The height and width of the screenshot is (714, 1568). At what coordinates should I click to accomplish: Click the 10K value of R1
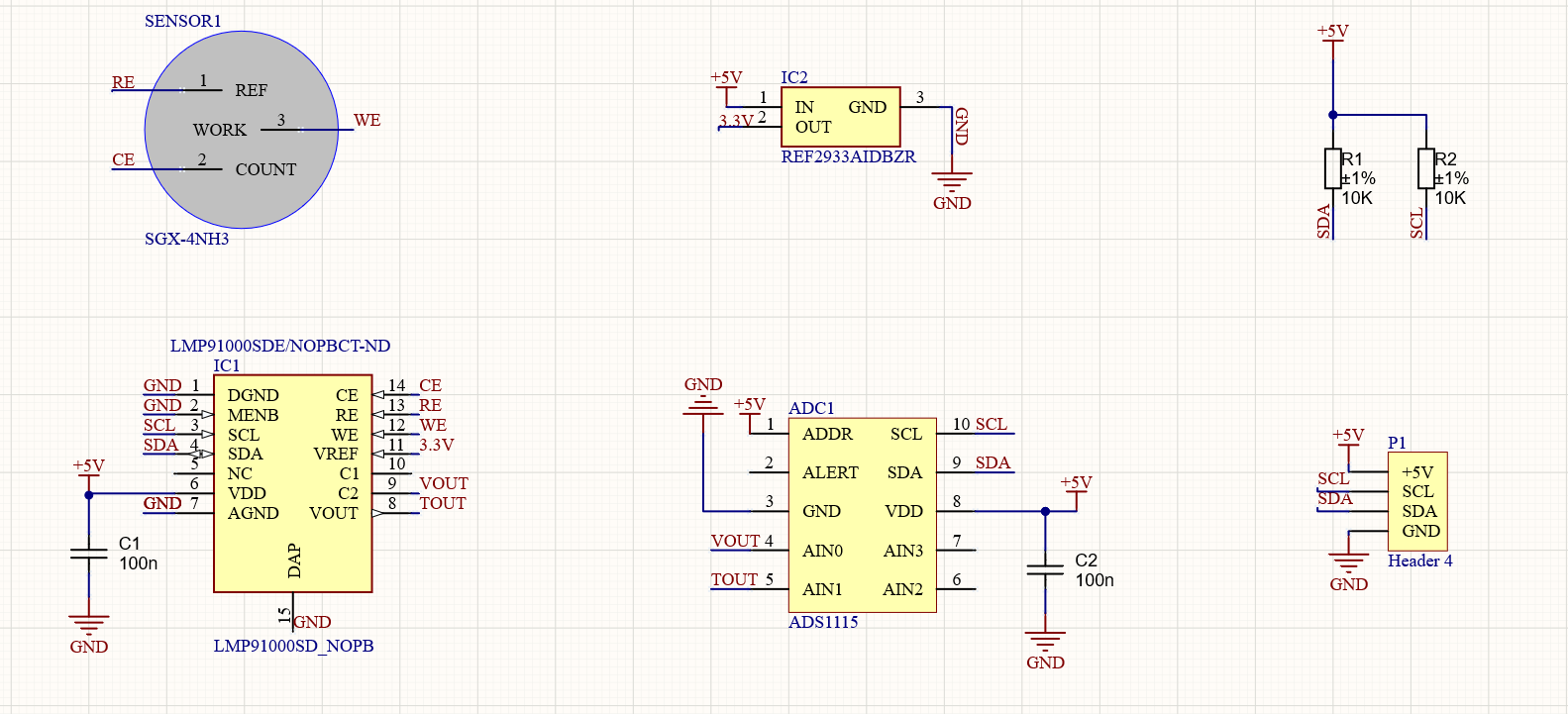point(1357,198)
